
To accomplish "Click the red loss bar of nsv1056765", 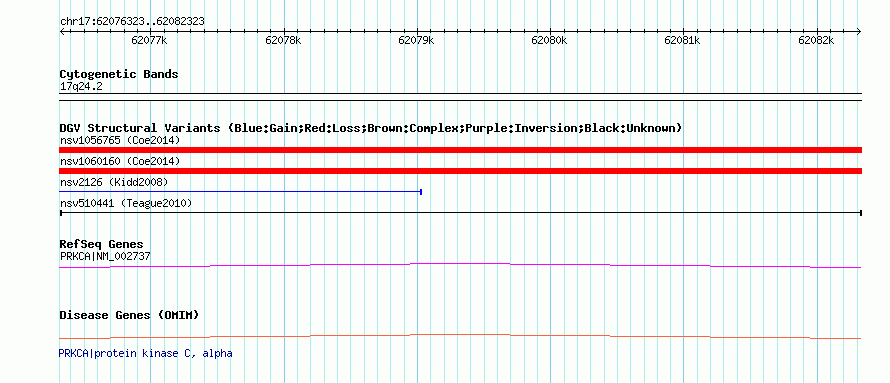I will [x=460, y=150].
